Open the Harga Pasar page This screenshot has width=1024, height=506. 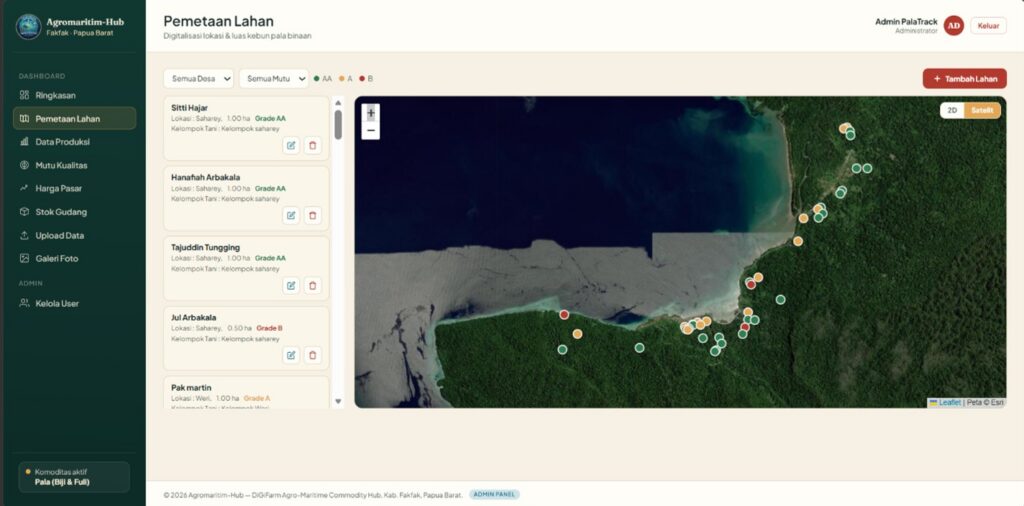point(74,189)
